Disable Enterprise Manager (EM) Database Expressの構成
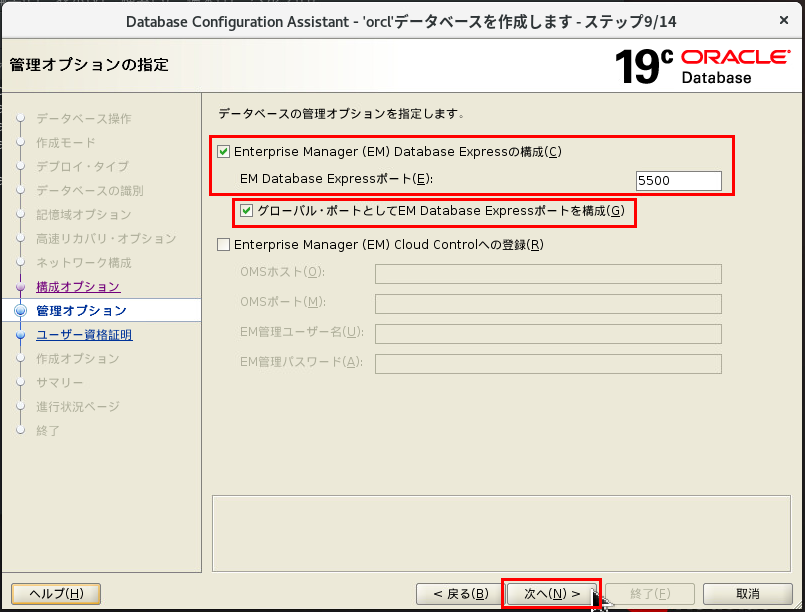805x612 pixels. 225,151
